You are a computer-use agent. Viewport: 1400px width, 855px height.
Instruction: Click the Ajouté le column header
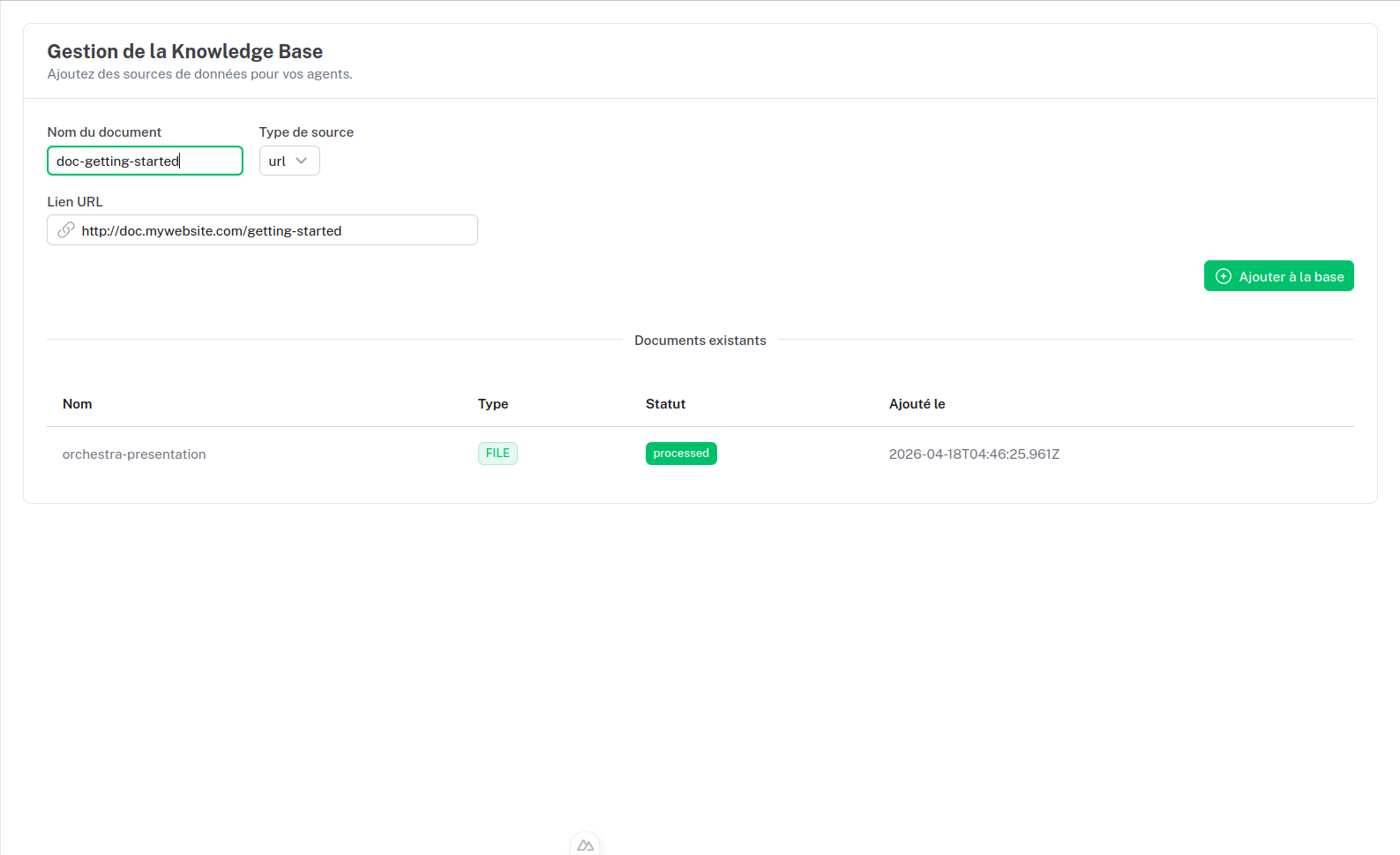pyautogui.click(x=917, y=404)
